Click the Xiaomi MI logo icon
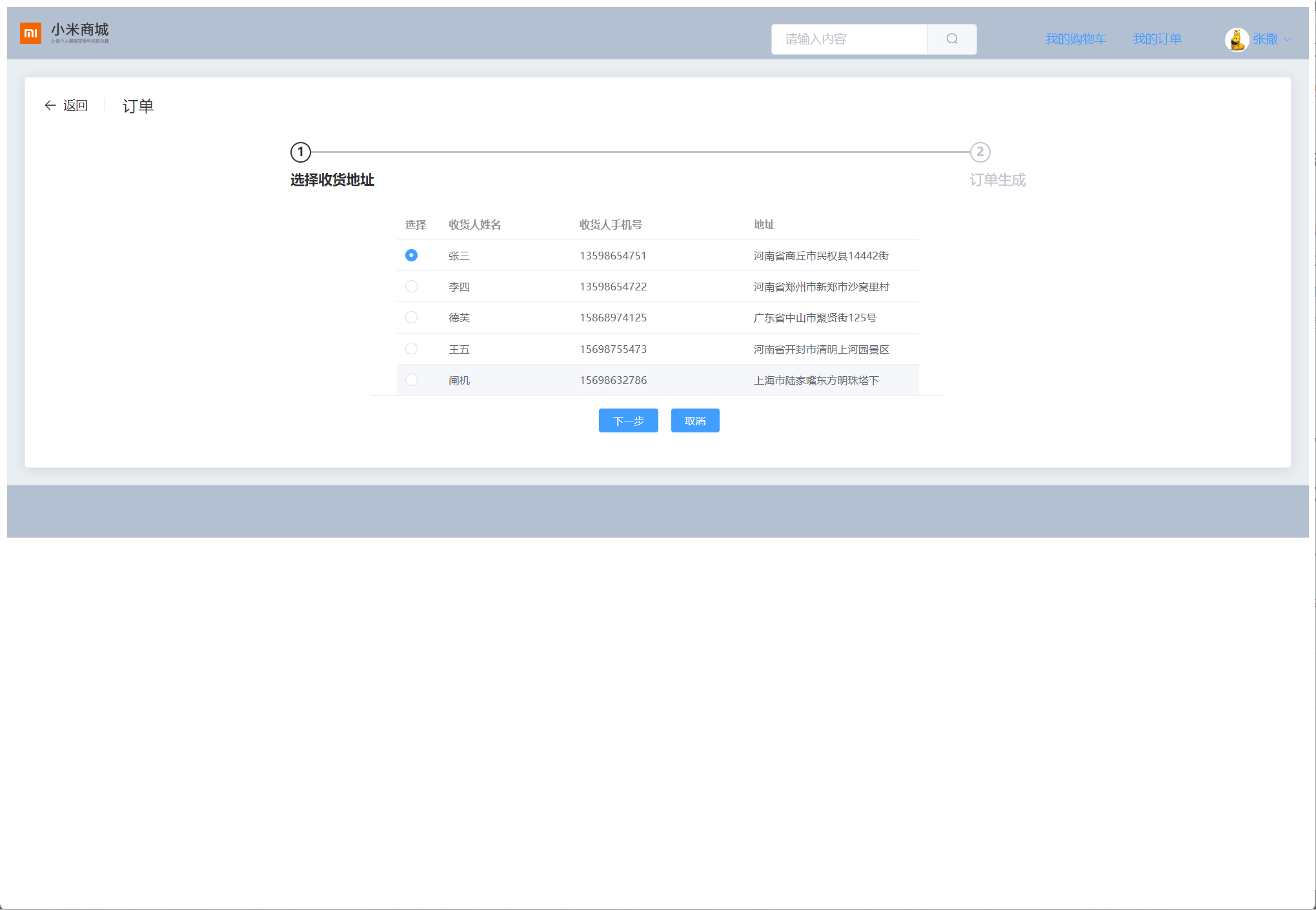This screenshot has width=1316, height=910. pos(30,33)
